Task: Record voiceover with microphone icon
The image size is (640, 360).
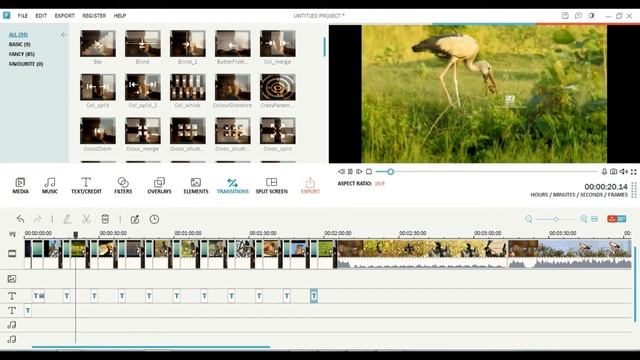Action: coord(604,172)
